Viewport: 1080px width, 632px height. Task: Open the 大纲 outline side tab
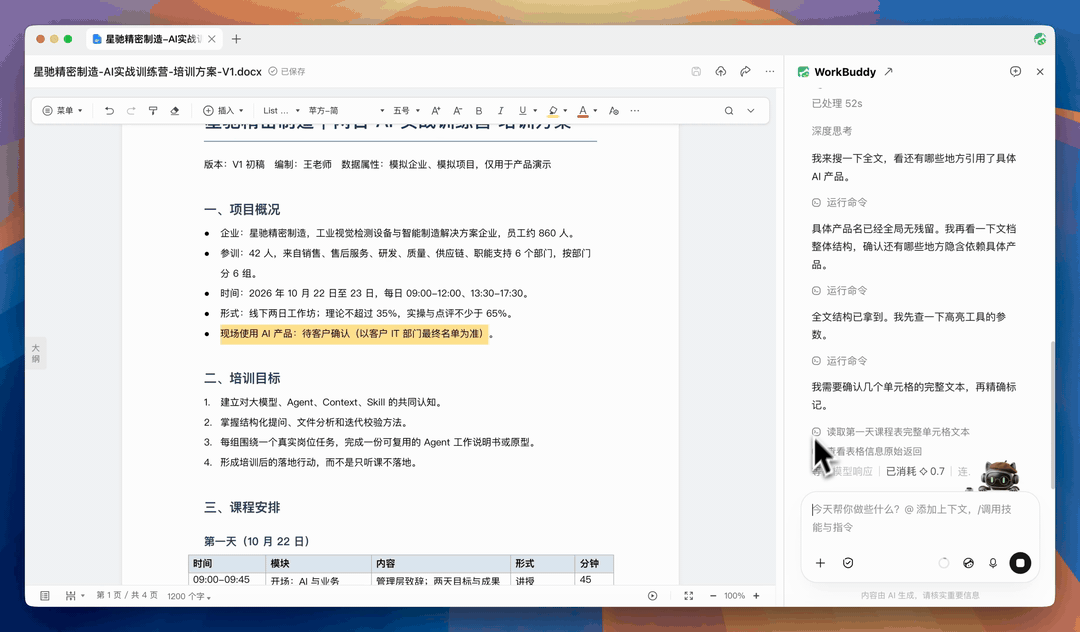[36, 353]
